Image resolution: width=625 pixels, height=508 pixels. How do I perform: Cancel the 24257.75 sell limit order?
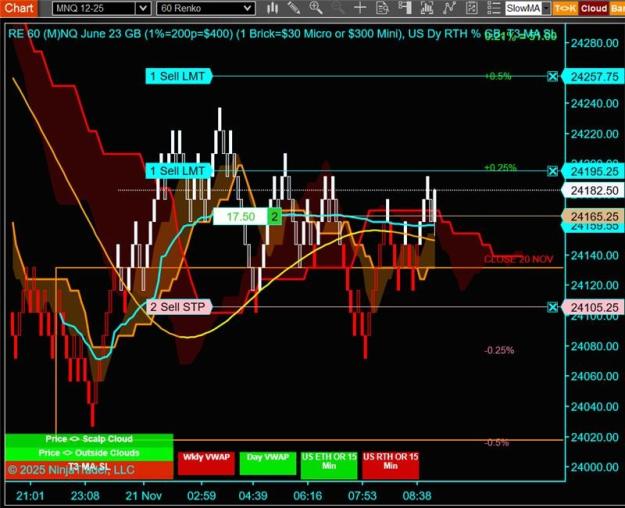coord(552,76)
